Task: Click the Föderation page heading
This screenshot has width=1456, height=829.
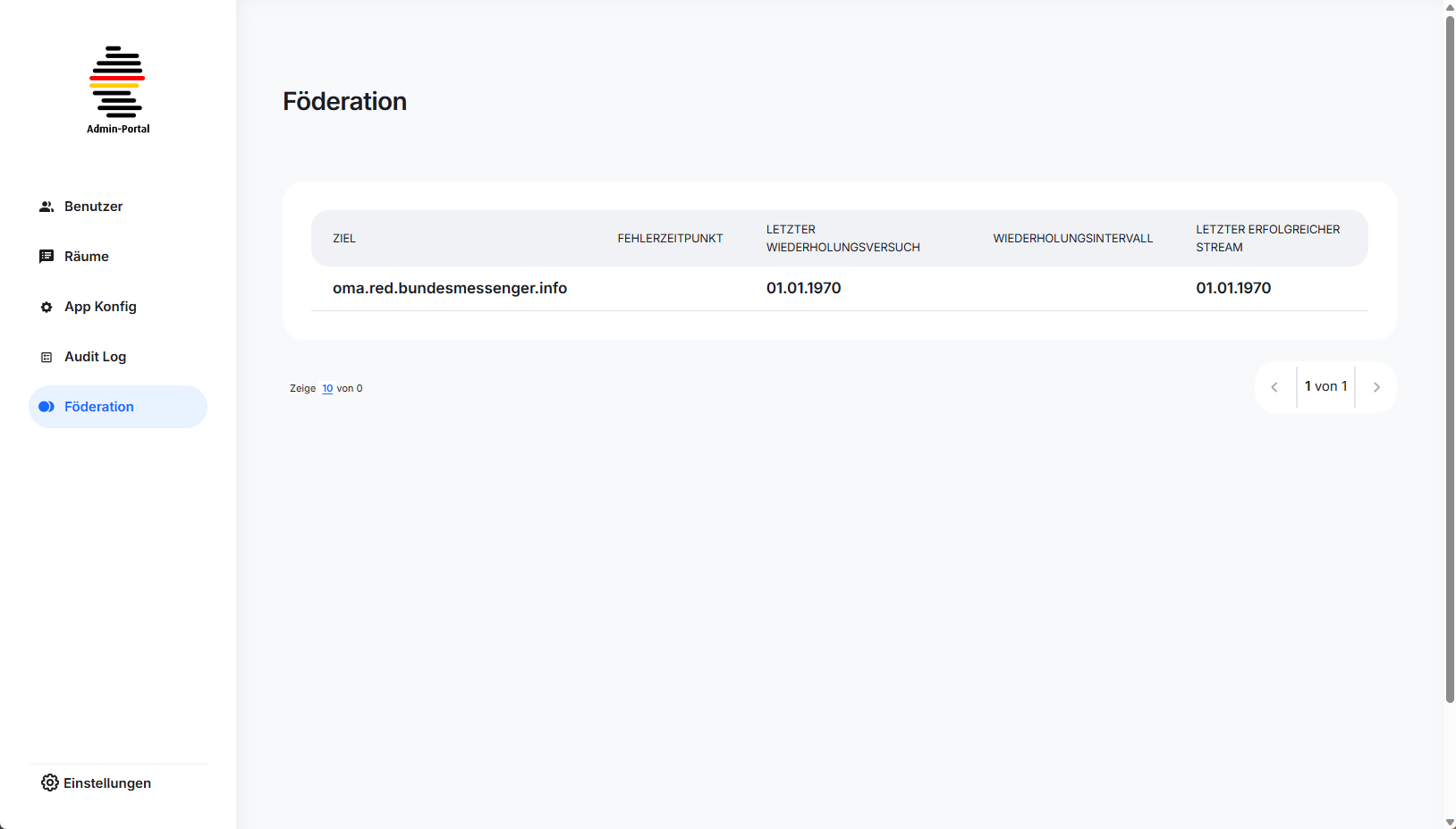Action: pyautogui.click(x=345, y=101)
